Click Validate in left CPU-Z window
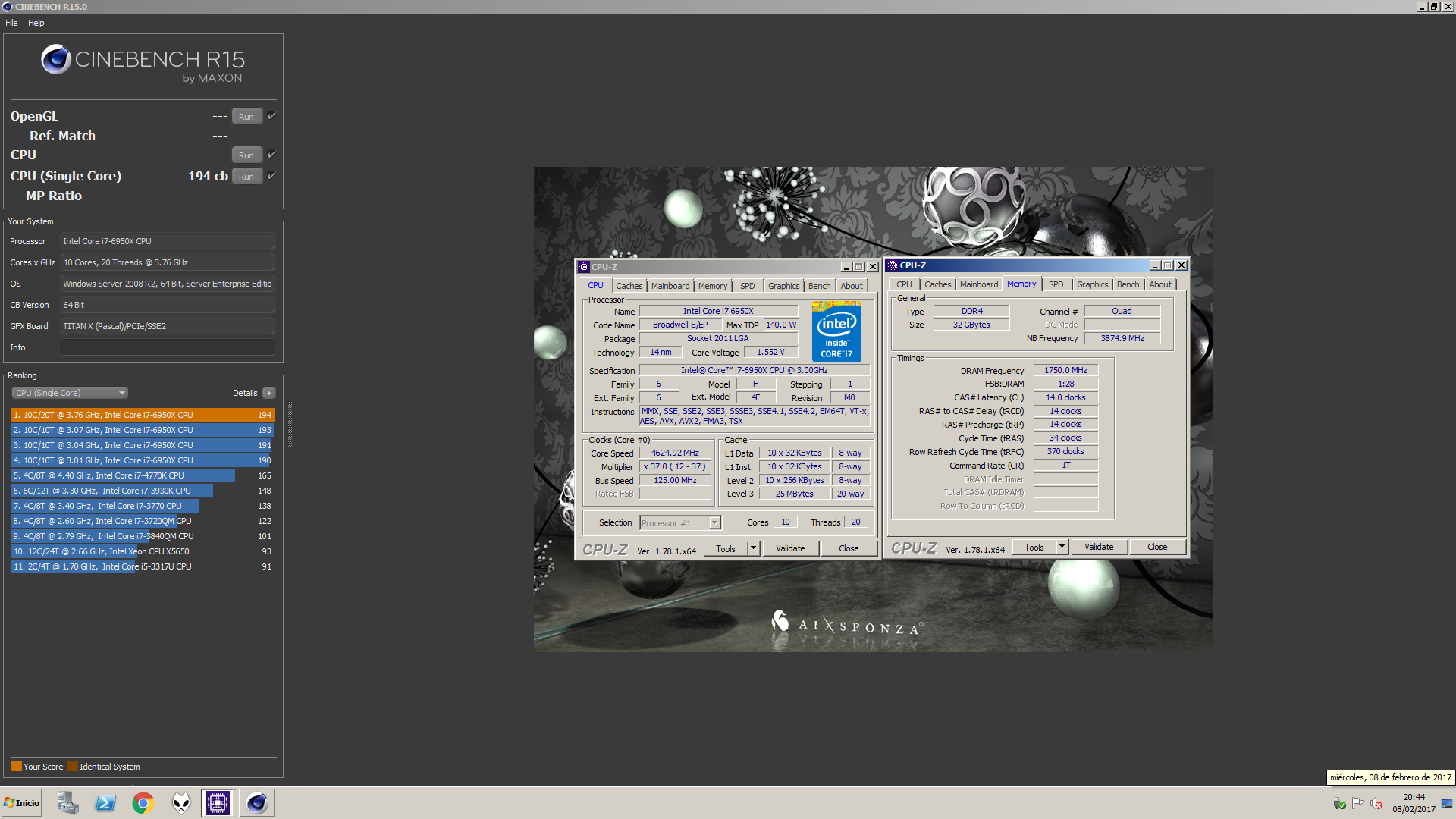This screenshot has height=819, width=1456. [x=790, y=548]
